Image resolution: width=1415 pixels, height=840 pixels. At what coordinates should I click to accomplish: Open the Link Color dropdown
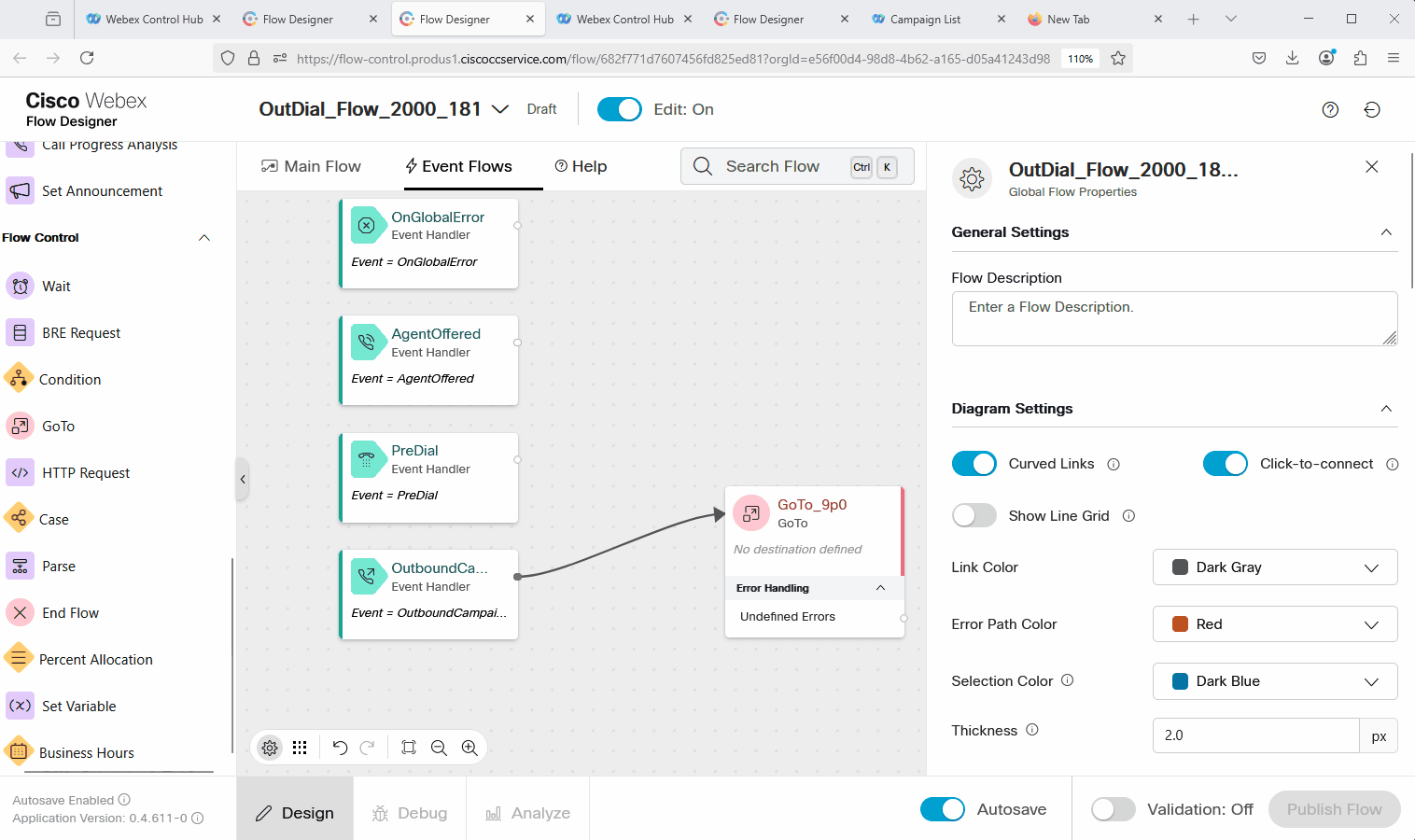pyautogui.click(x=1274, y=567)
